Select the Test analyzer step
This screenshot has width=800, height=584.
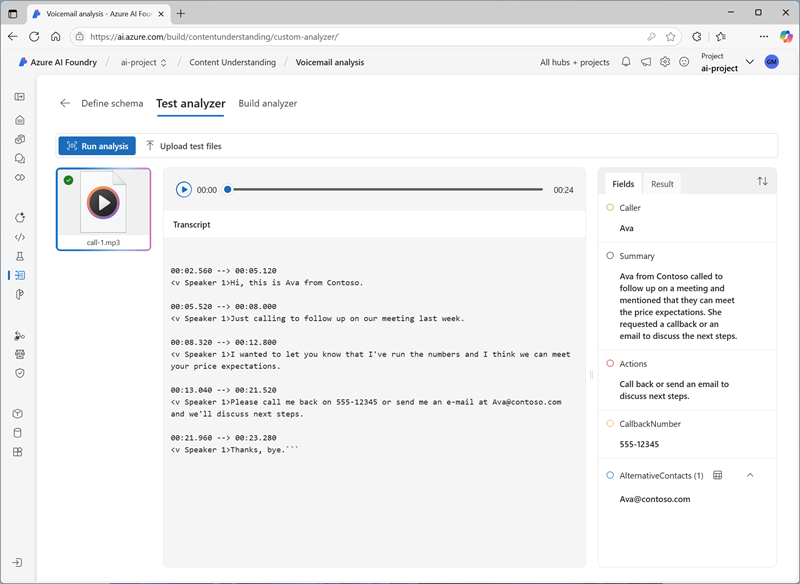pos(191,103)
